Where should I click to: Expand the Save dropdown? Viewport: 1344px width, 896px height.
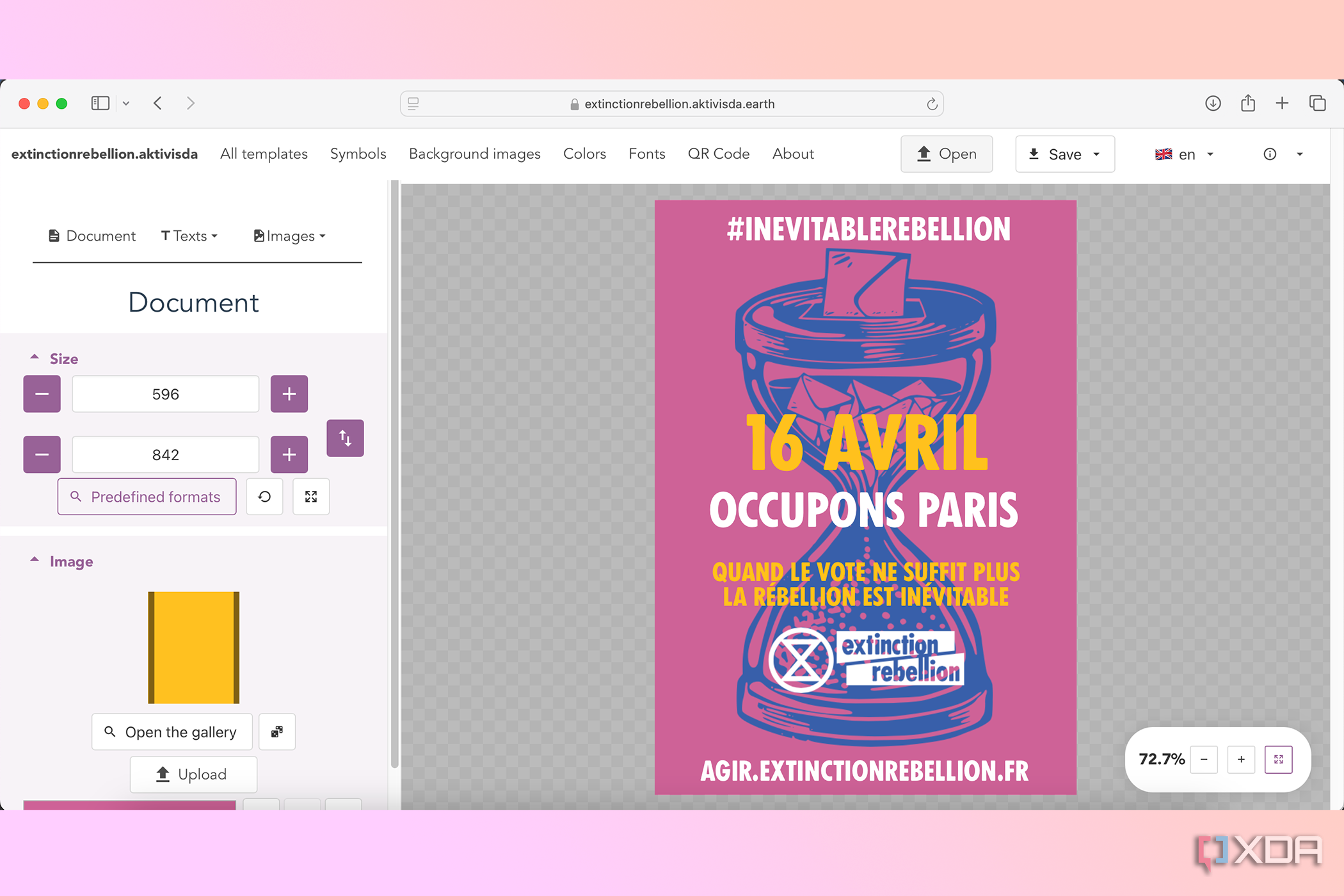pyautogui.click(x=1065, y=154)
